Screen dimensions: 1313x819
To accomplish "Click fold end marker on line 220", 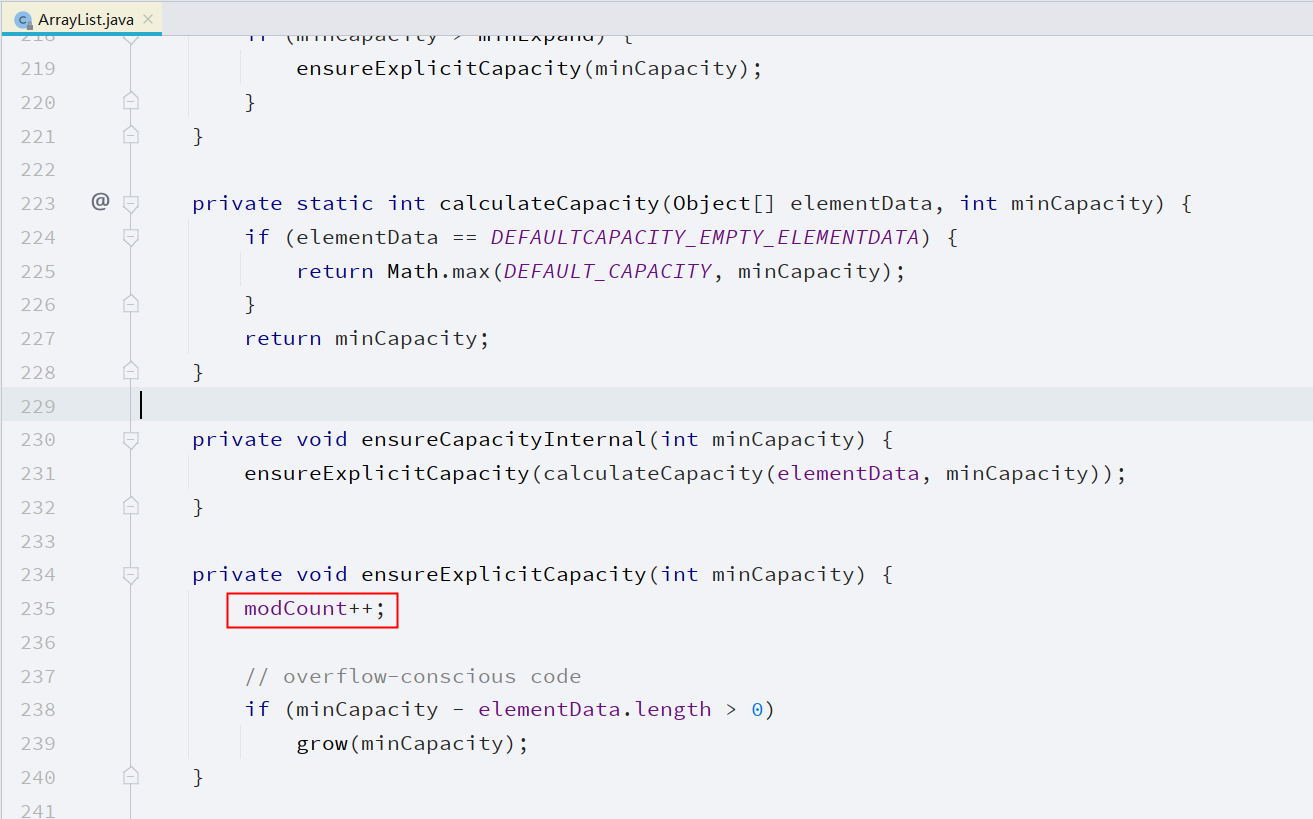I will tap(130, 102).
